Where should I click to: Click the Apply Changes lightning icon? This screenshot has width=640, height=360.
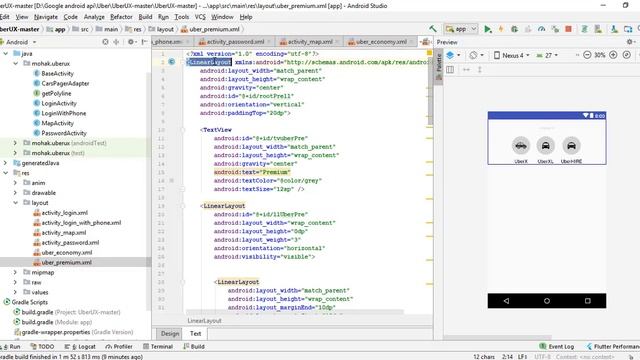501,29
